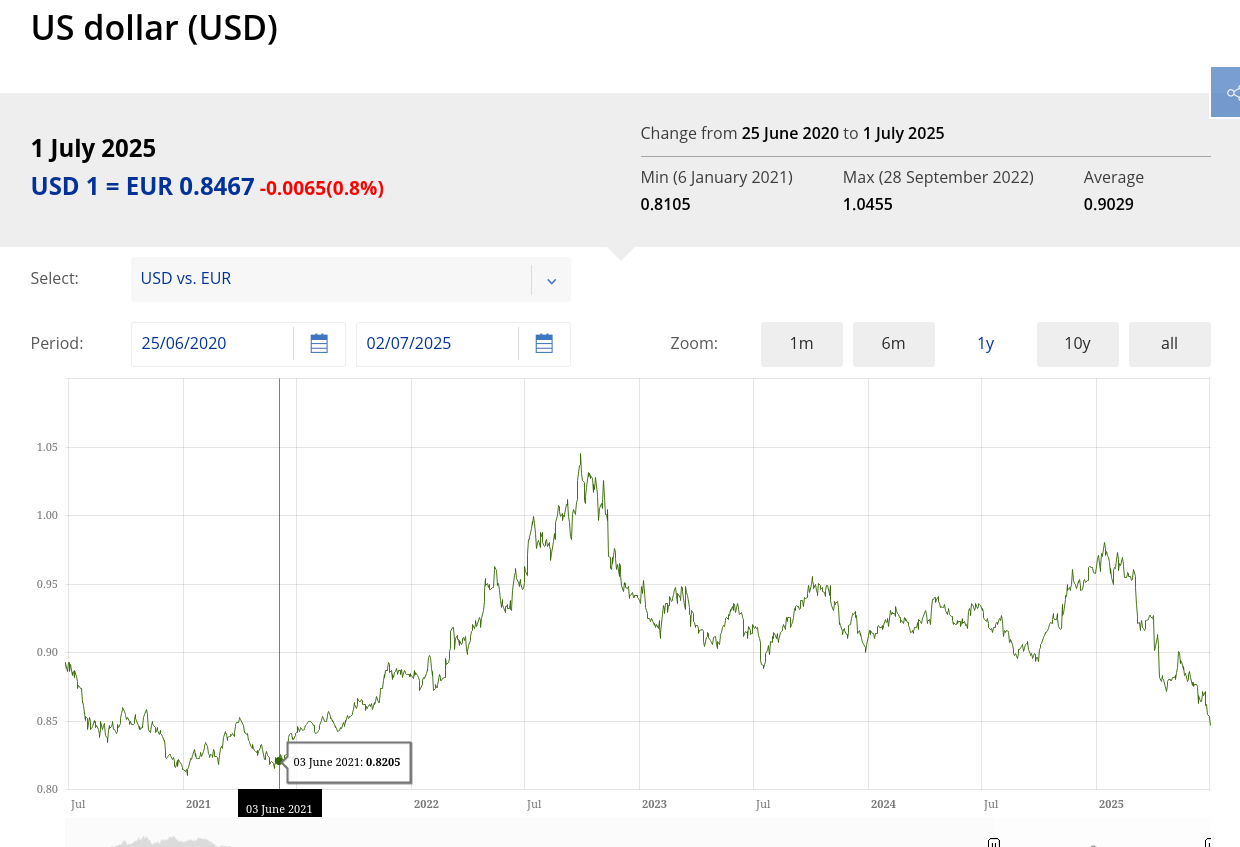Click the share icon at right edge

(1228, 93)
